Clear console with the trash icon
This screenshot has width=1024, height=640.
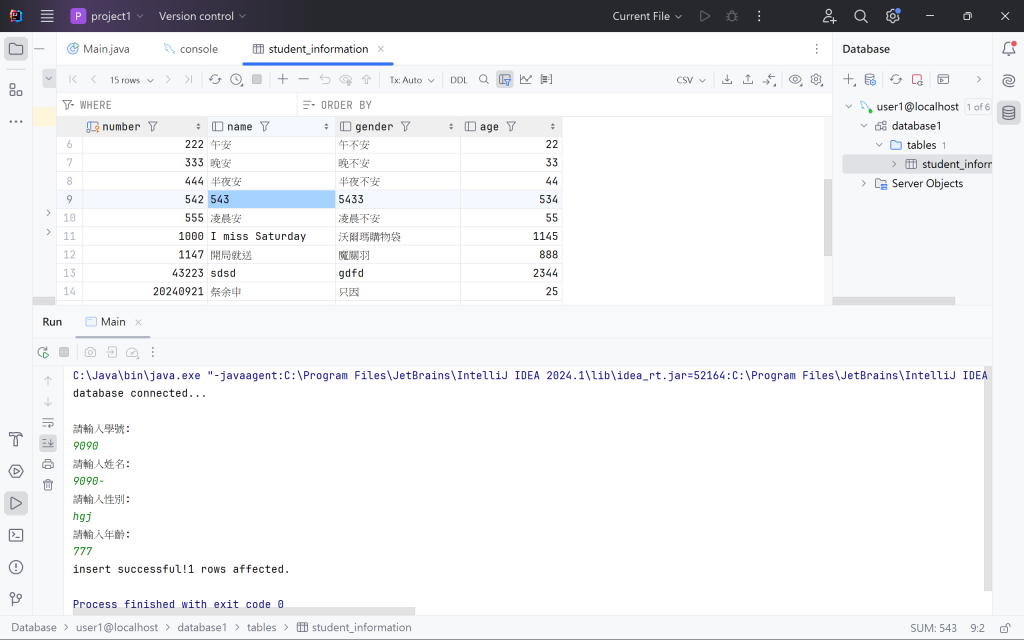48,485
